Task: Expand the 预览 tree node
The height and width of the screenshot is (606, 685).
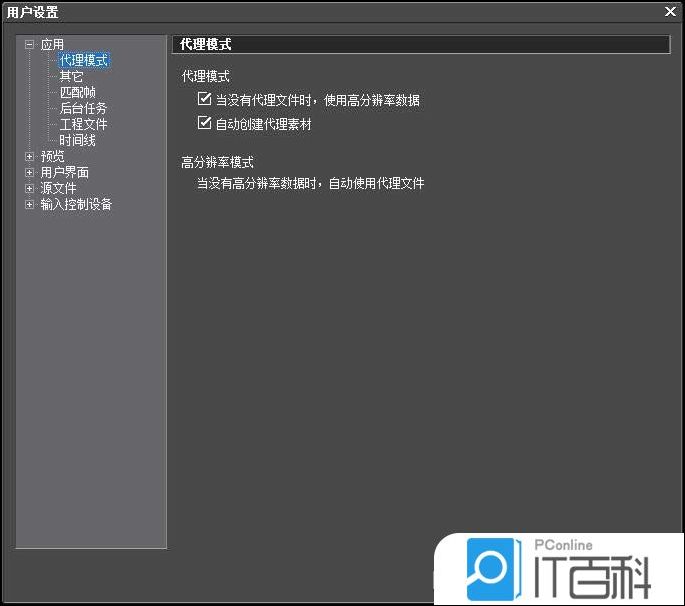Action: tap(29, 156)
